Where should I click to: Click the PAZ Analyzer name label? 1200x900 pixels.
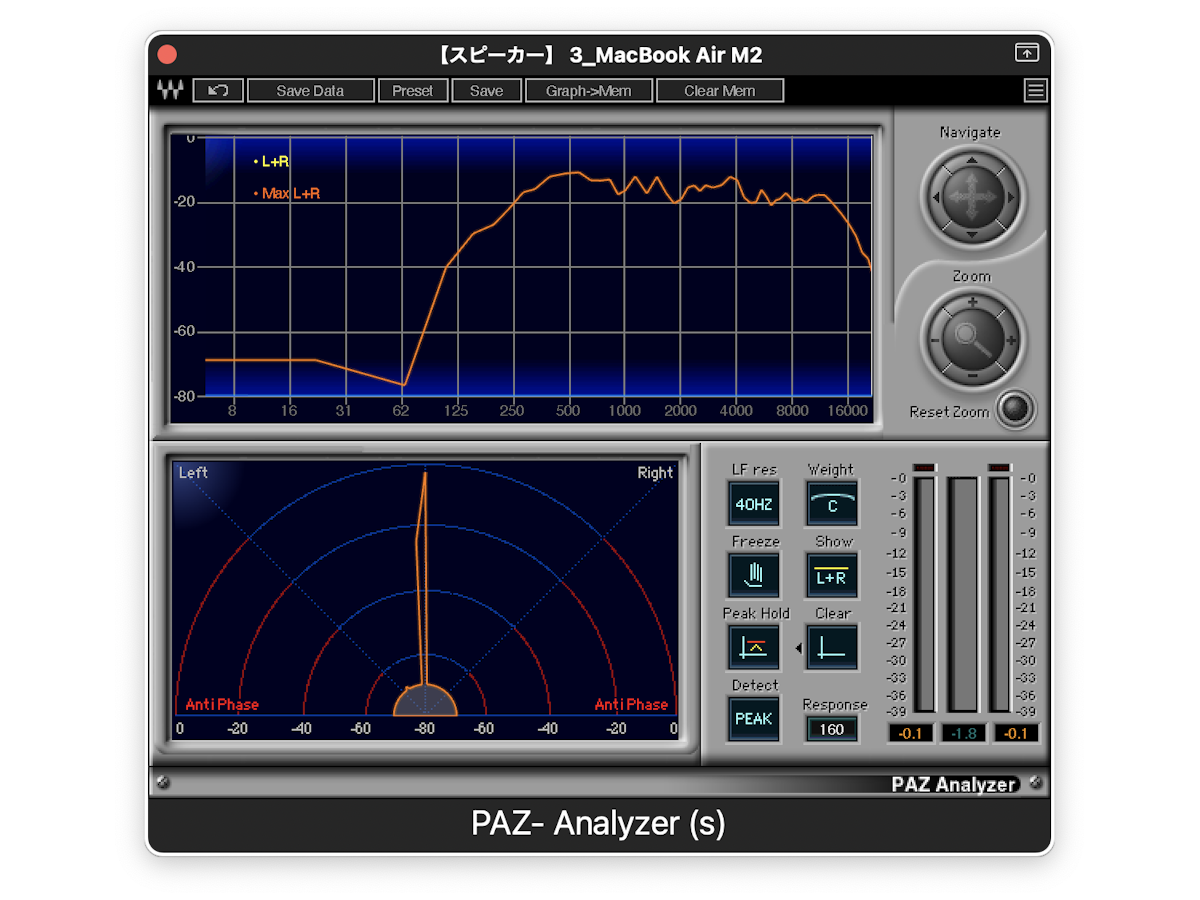(954, 784)
